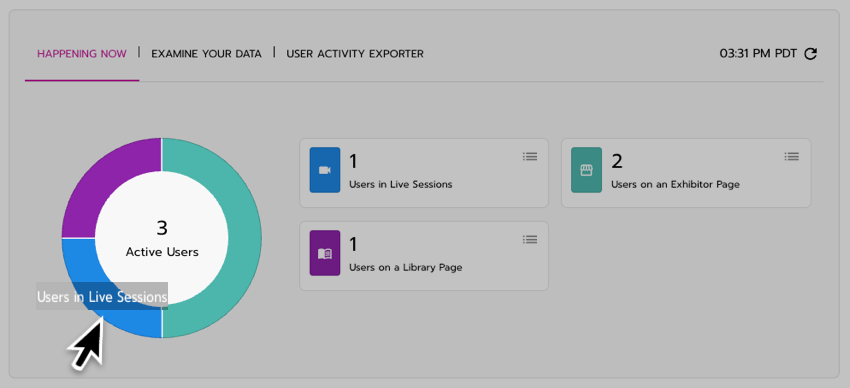Click the 03:31 PM PDT timestamp

pos(758,54)
